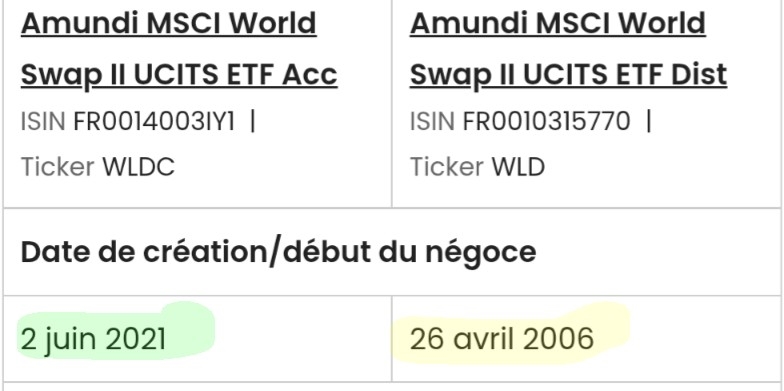This screenshot has width=784, height=391.
Task: Click the green highlight behind the date
Action: click(x=116, y=330)
